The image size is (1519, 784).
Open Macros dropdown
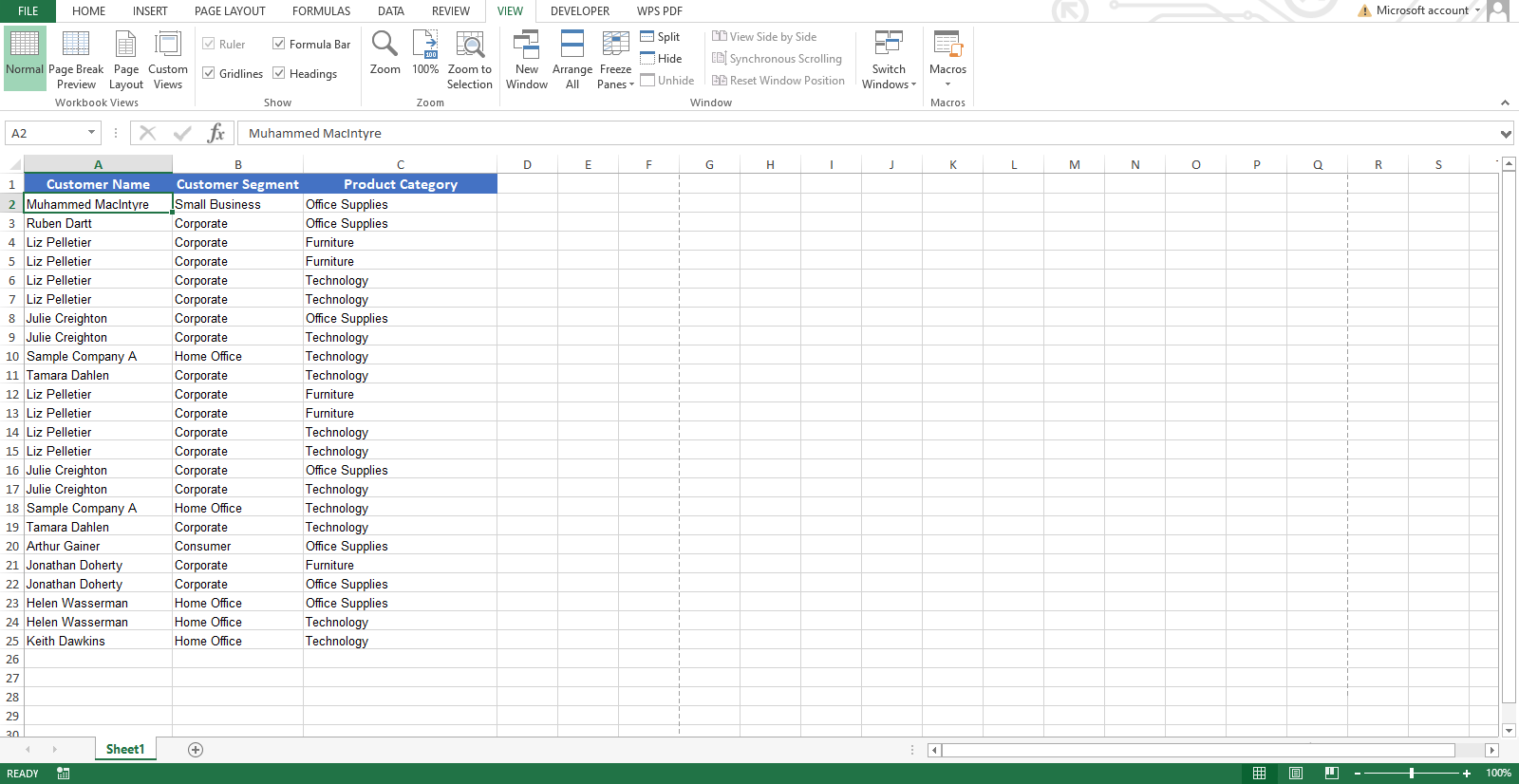point(947,59)
